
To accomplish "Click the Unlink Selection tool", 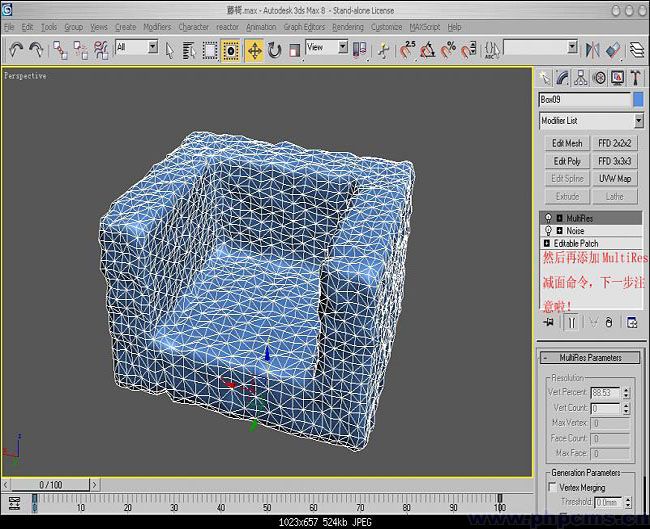I will 80,50.
